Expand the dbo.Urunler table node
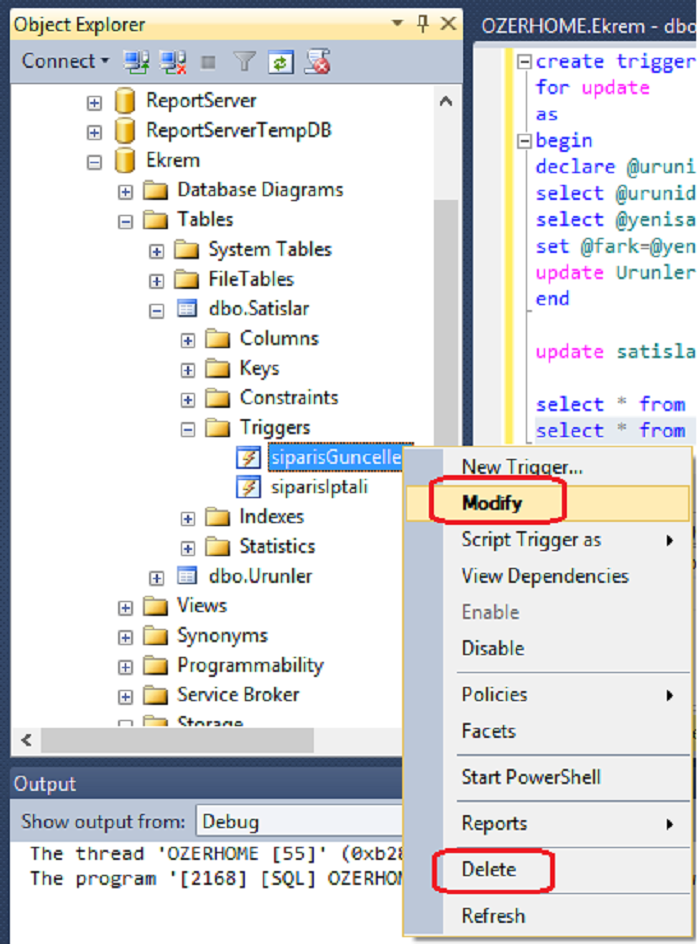 tap(156, 577)
